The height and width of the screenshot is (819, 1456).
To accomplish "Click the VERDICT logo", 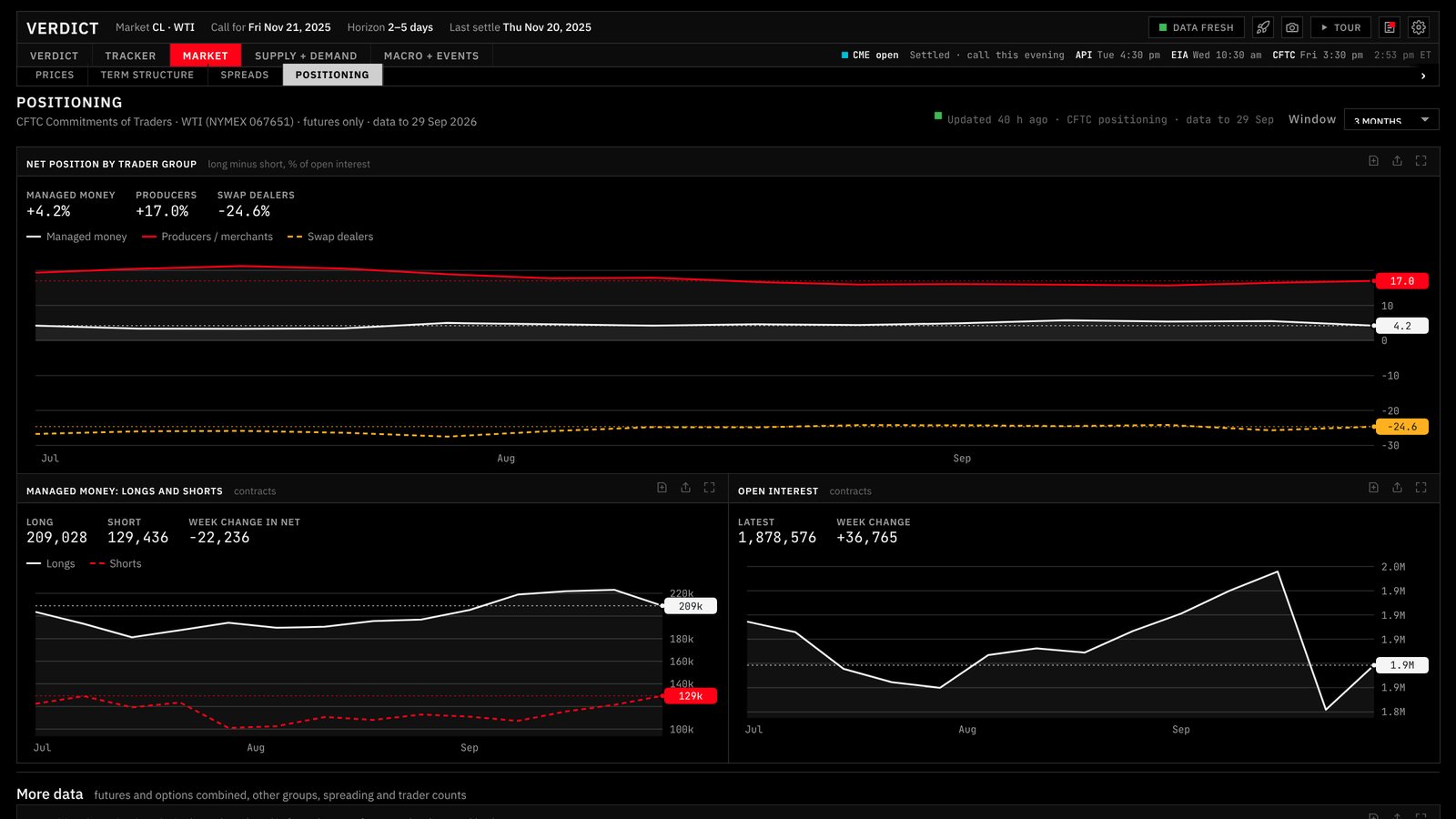I will click(x=63, y=28).
